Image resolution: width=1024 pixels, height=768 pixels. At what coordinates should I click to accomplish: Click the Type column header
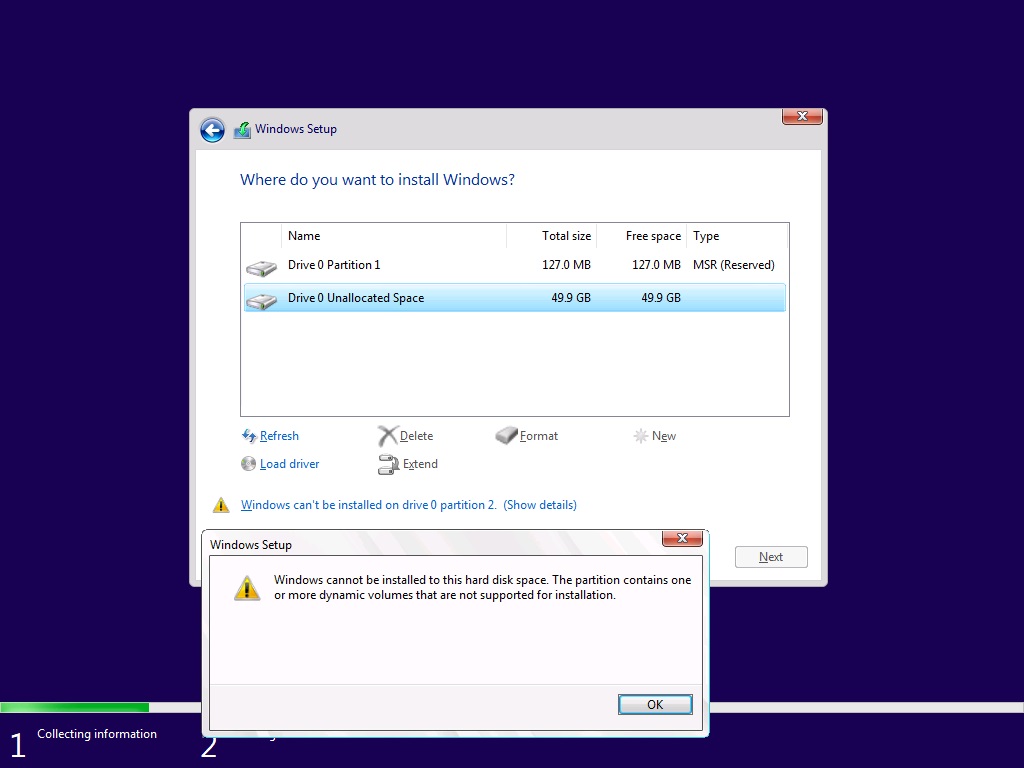click(737, 236)
